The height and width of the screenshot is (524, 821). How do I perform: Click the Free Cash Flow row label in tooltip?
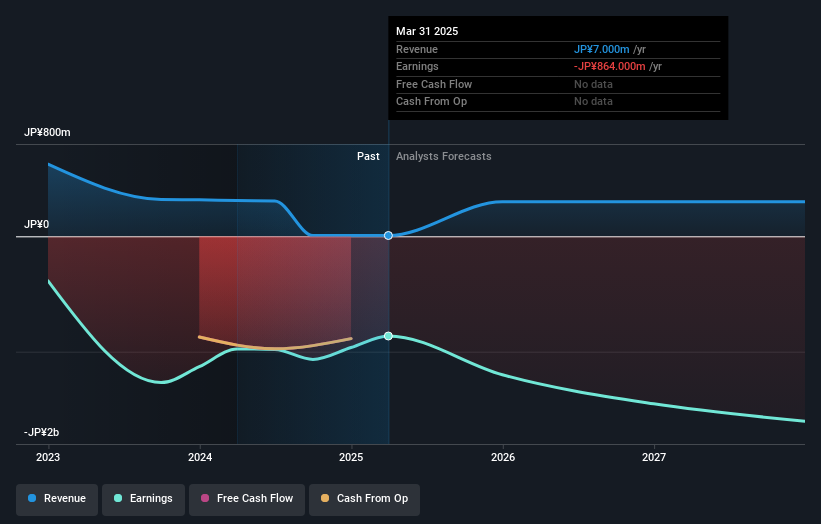pyautogui.click(x=434, y=84)
